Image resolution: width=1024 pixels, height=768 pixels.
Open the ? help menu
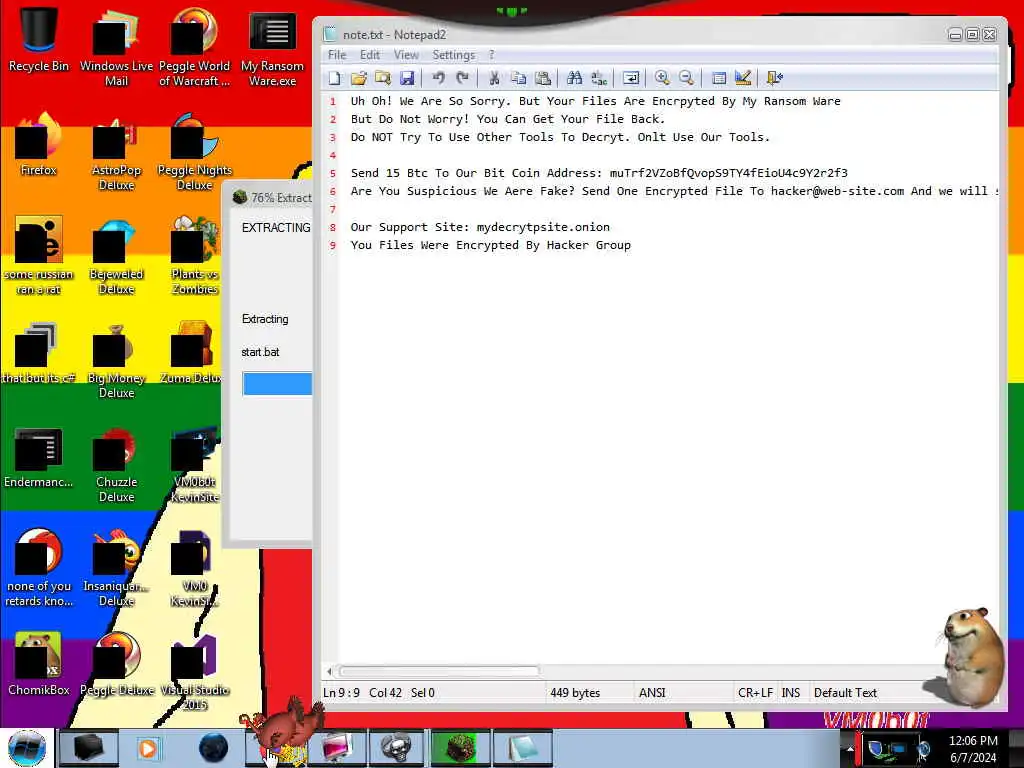coord(492,55)
